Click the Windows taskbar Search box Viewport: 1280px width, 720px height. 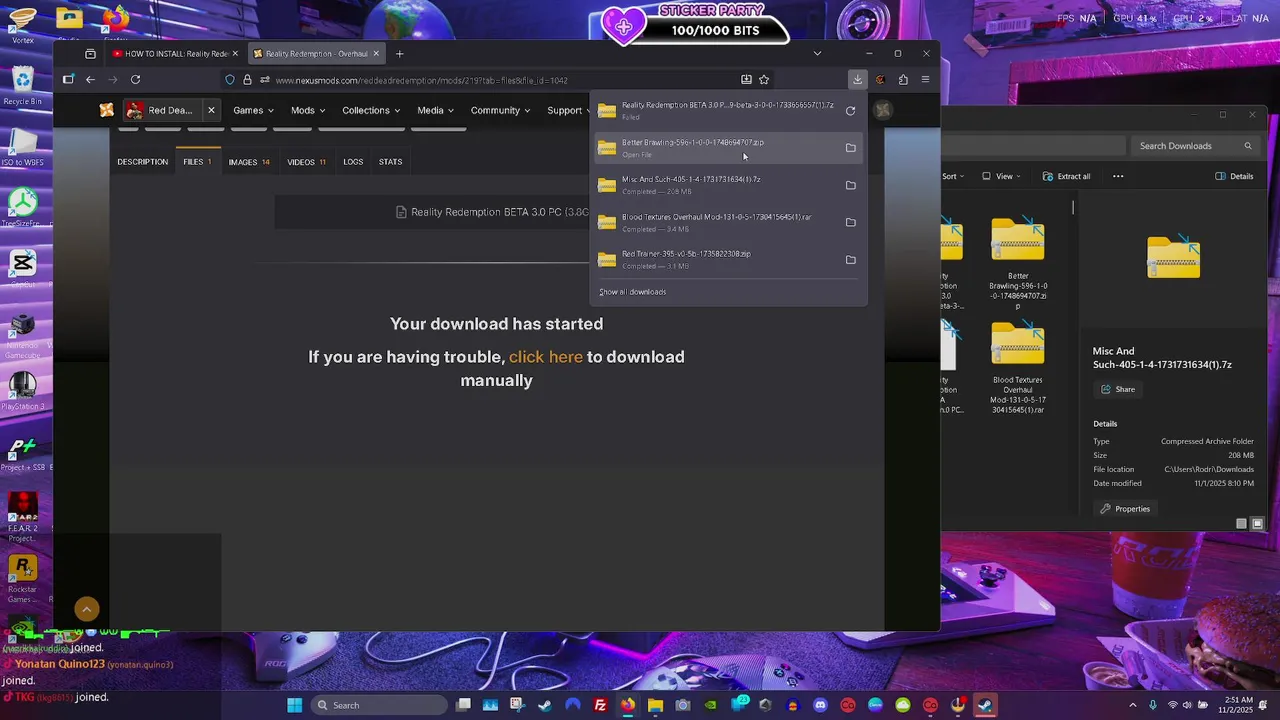click(x=378, y=705)
